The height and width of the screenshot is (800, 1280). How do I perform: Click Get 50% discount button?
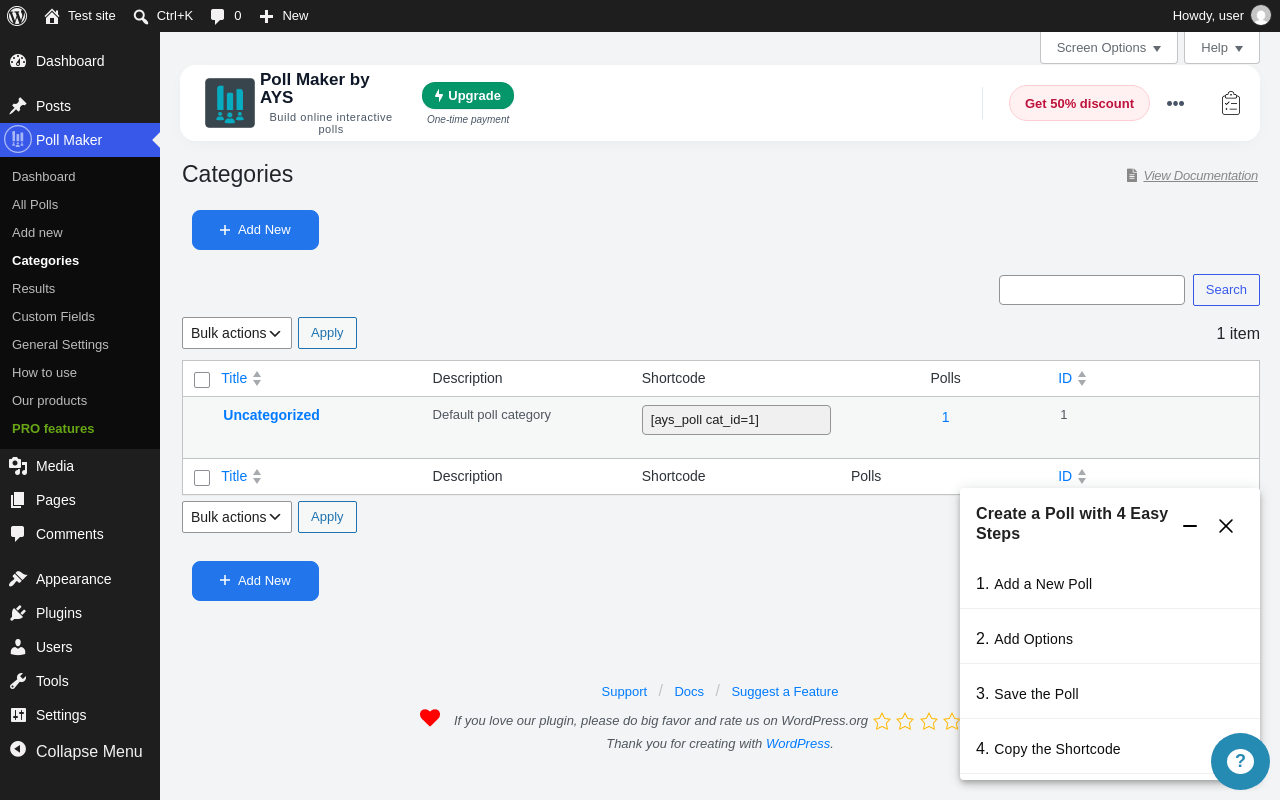click(1079, 103)
